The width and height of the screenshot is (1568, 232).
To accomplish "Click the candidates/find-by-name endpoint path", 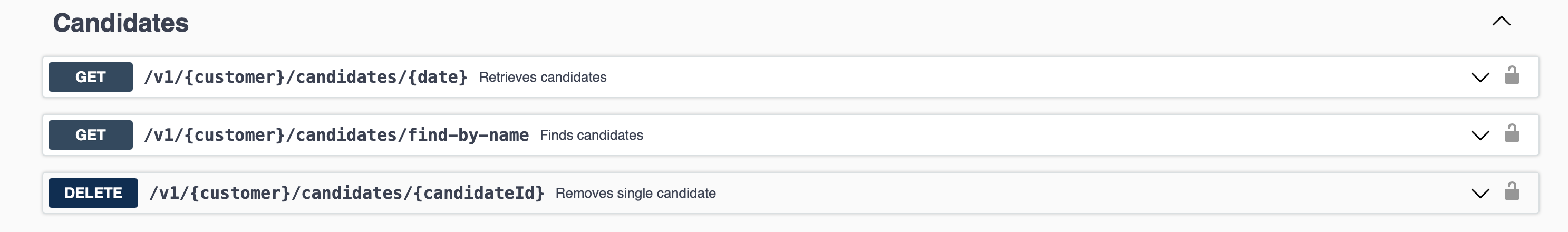I will coord(336,135).
